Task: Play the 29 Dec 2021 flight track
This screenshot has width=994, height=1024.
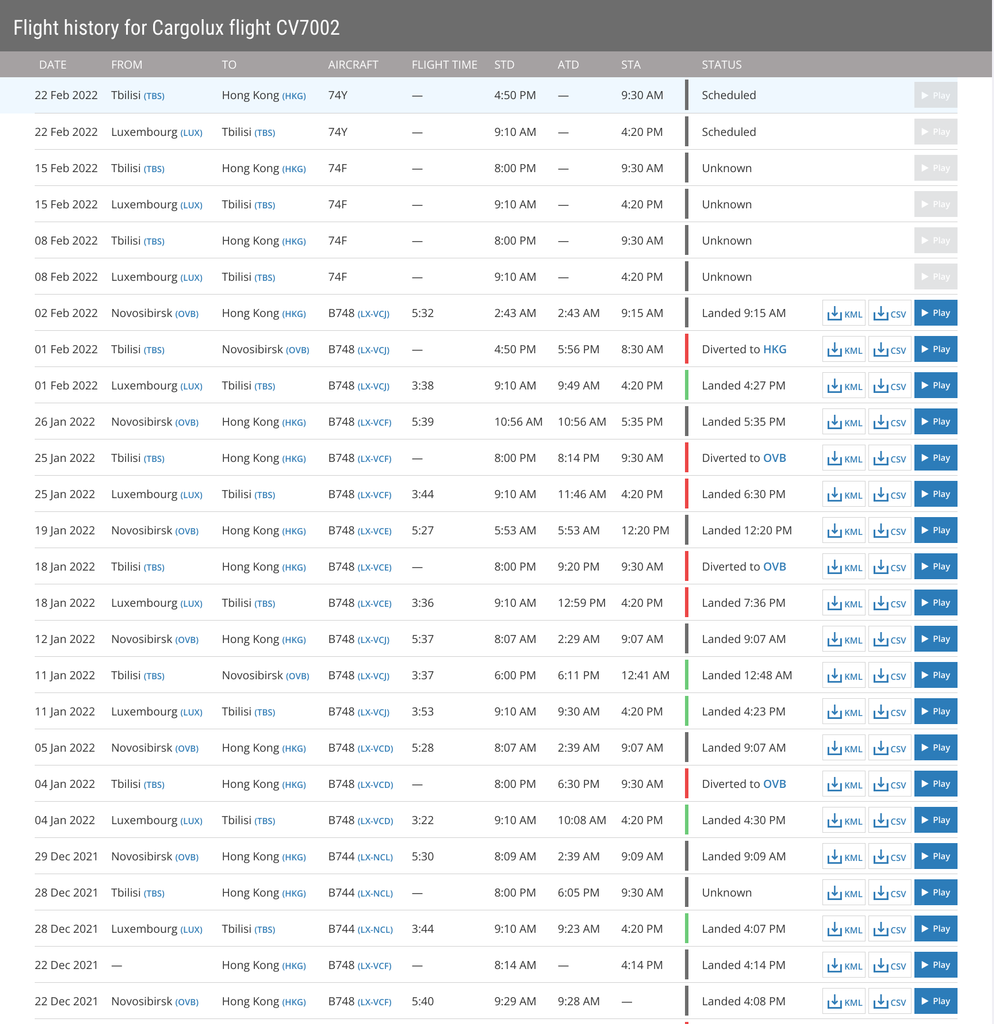Action: pos(936,857)
